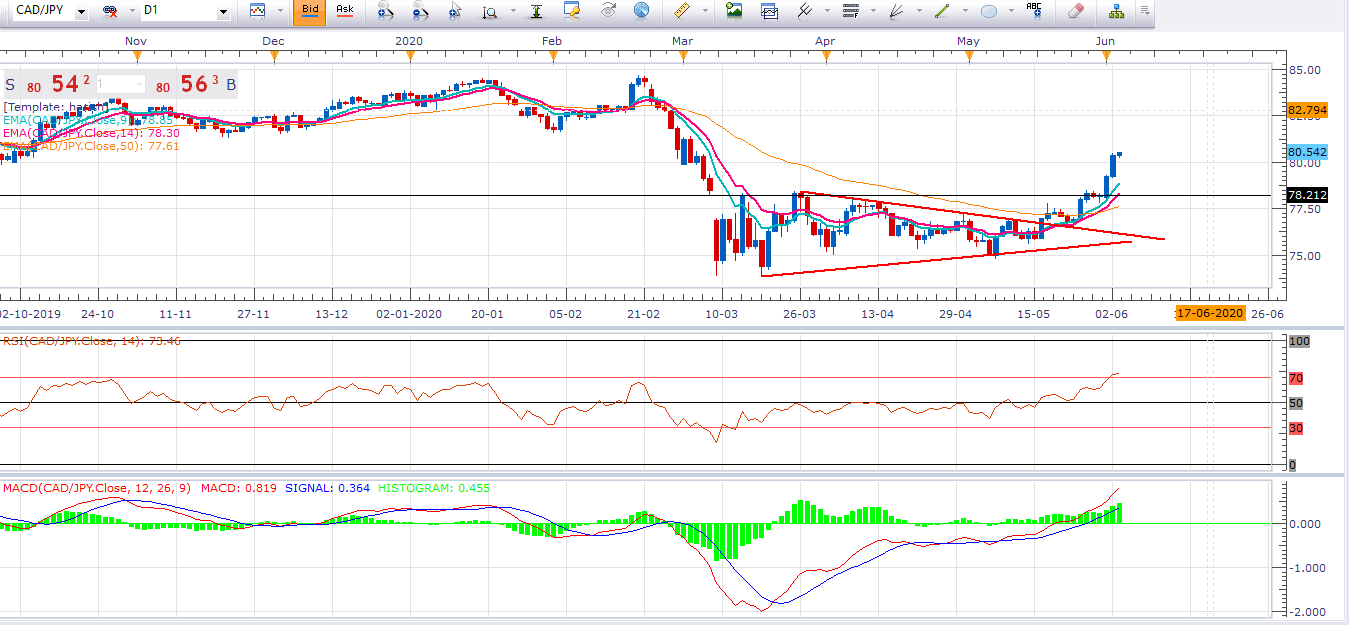Viewport: 1349px width, 625px height.
Task: Expand the chart type dropdown arrow
Action: [x=278, y=12]
